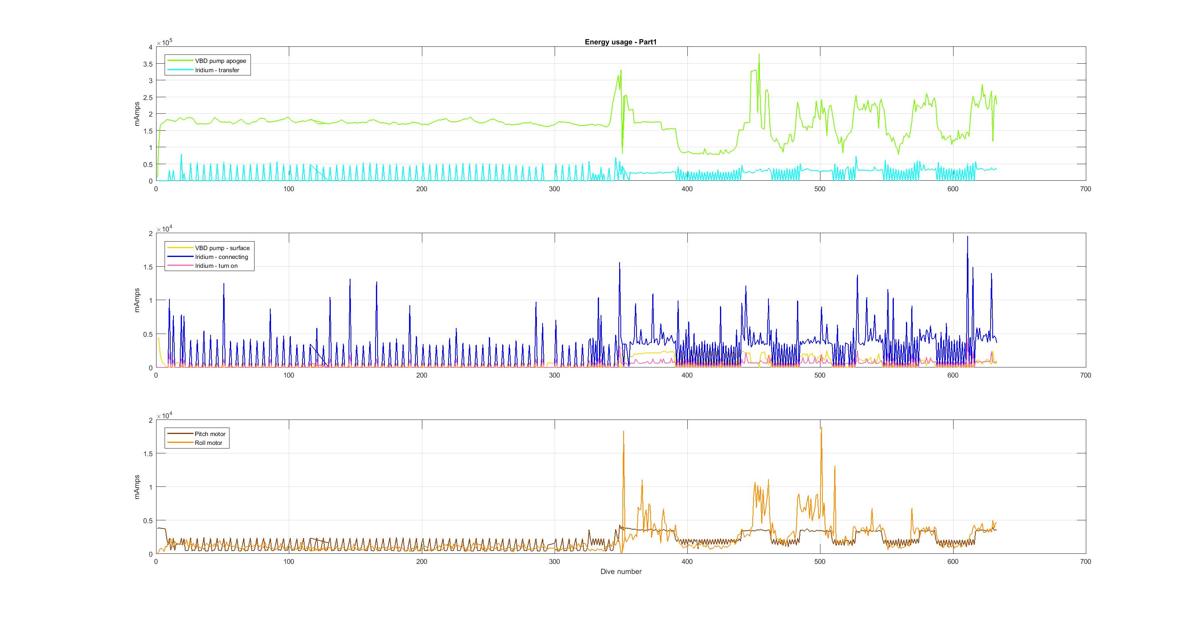Click the dark blue line sample beside 'Iridium - connecting'

pyautogui.click(x=179, y=257)
